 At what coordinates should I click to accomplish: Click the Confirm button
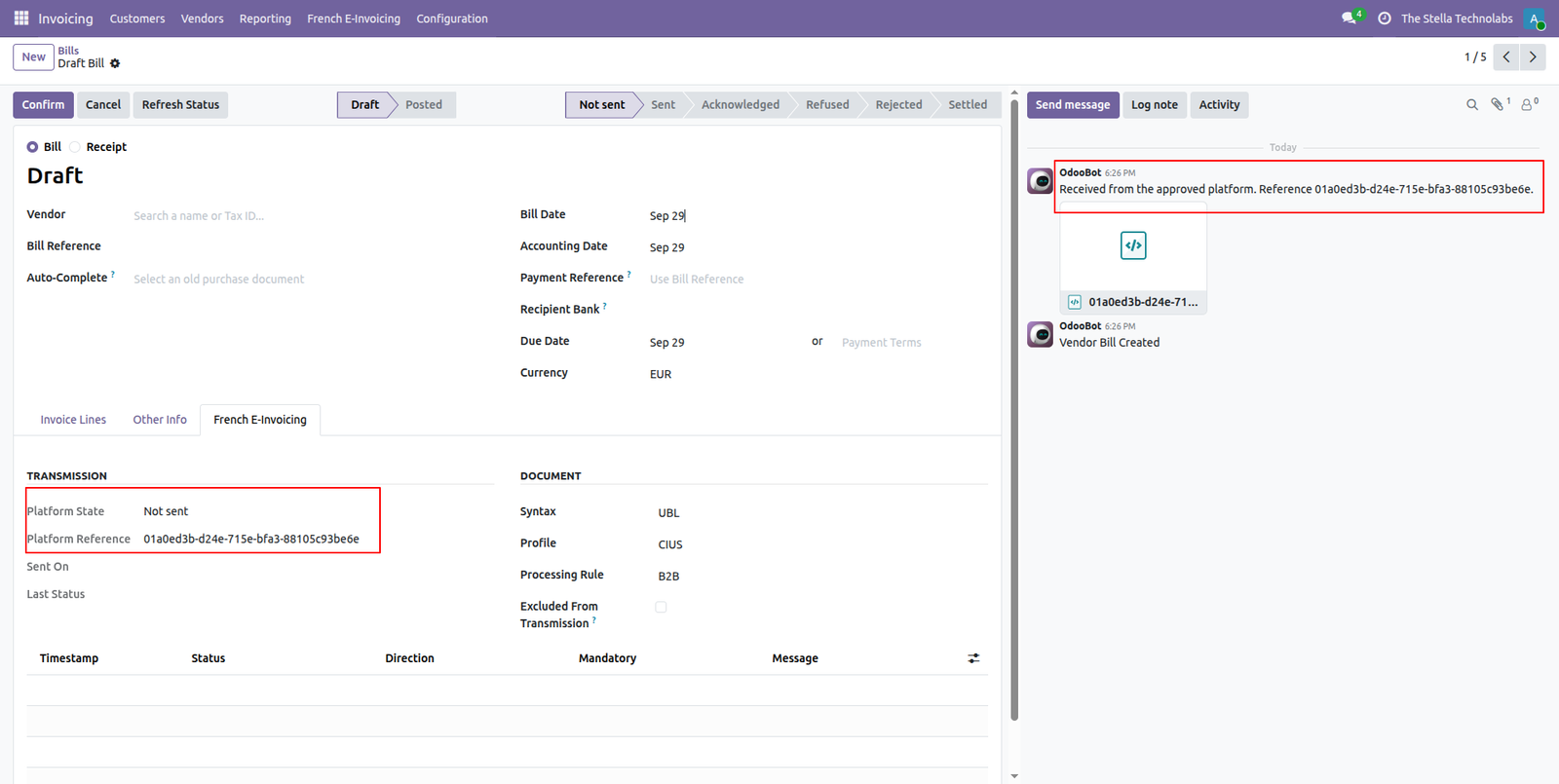click(x=43, y=104)
